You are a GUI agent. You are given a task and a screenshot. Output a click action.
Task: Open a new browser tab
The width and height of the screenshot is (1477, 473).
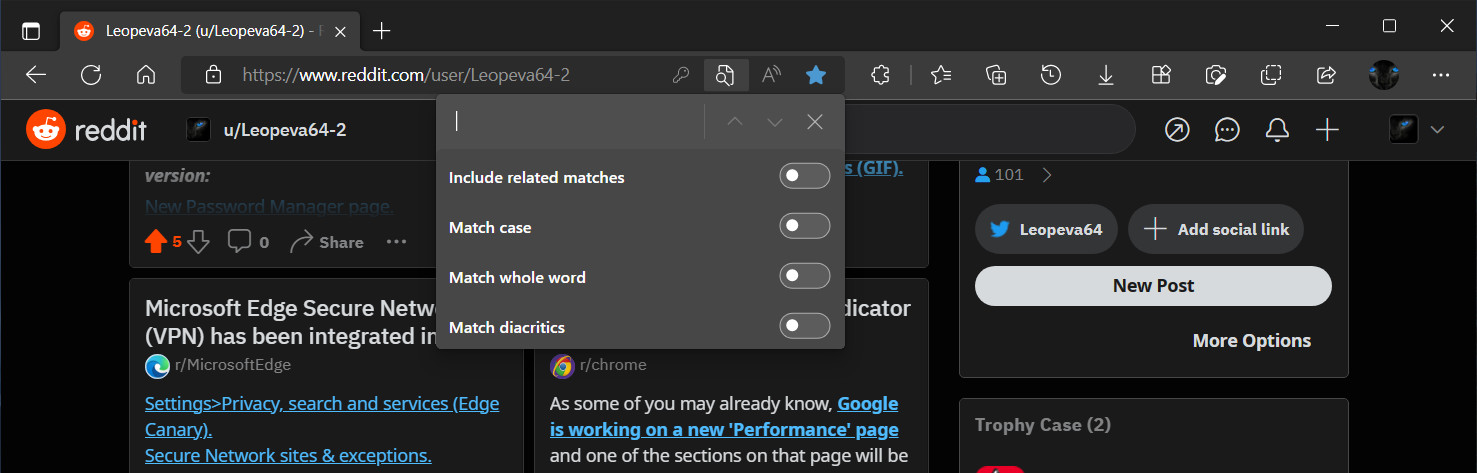(x=381, y=30)
